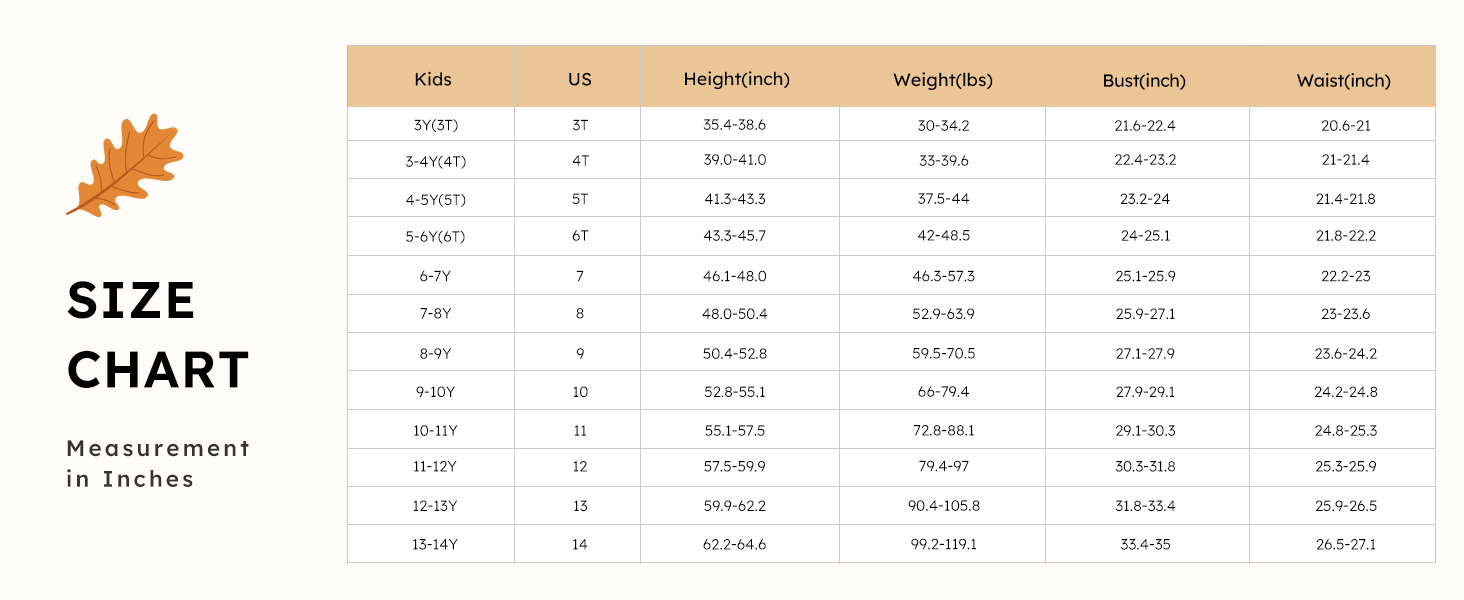
Task: Click the US size 4T cell
Action: 580,160
